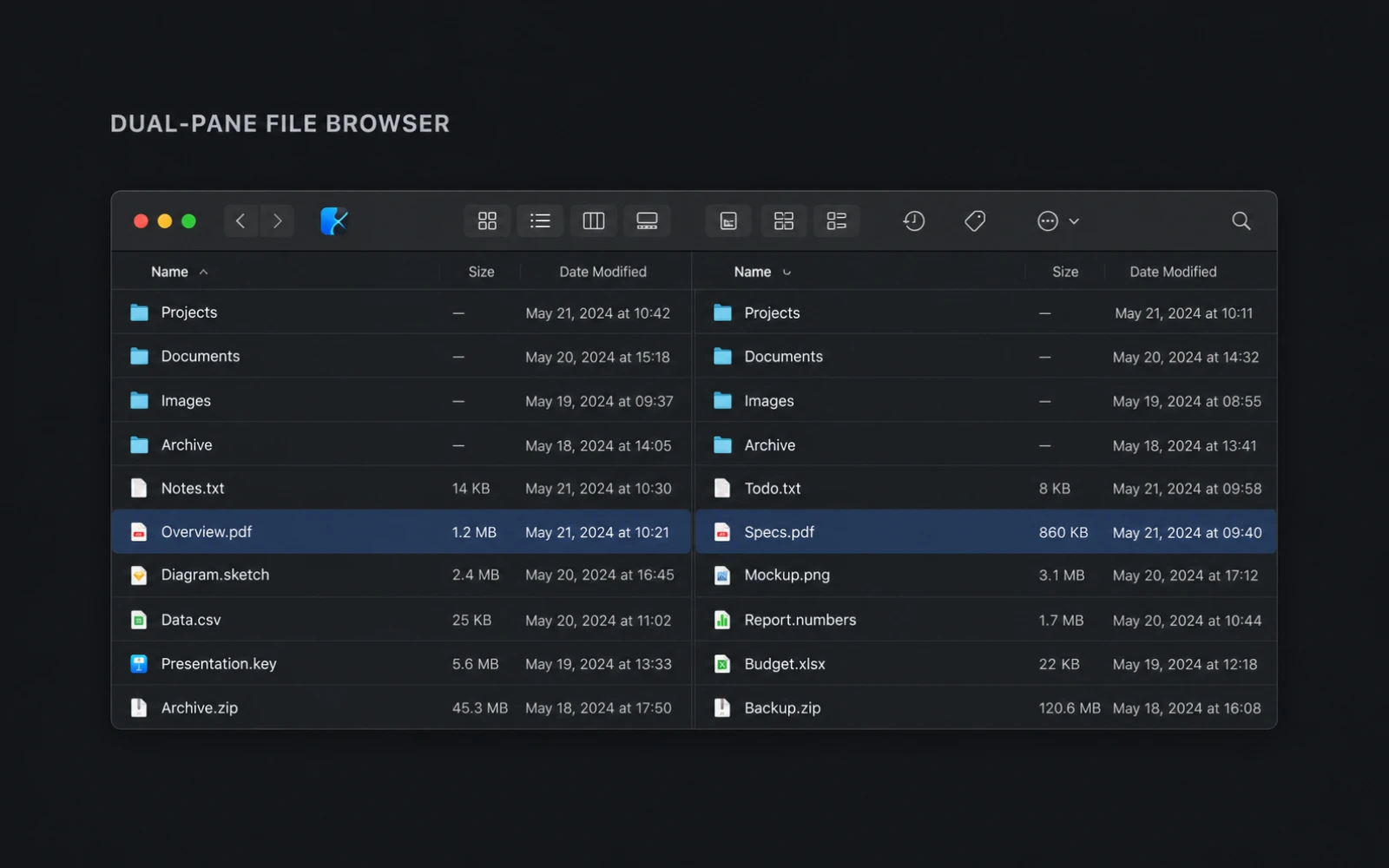Toggle left pane ascending sort arrow
This screenshot has width=1389, height=868.
coord(203,272)
